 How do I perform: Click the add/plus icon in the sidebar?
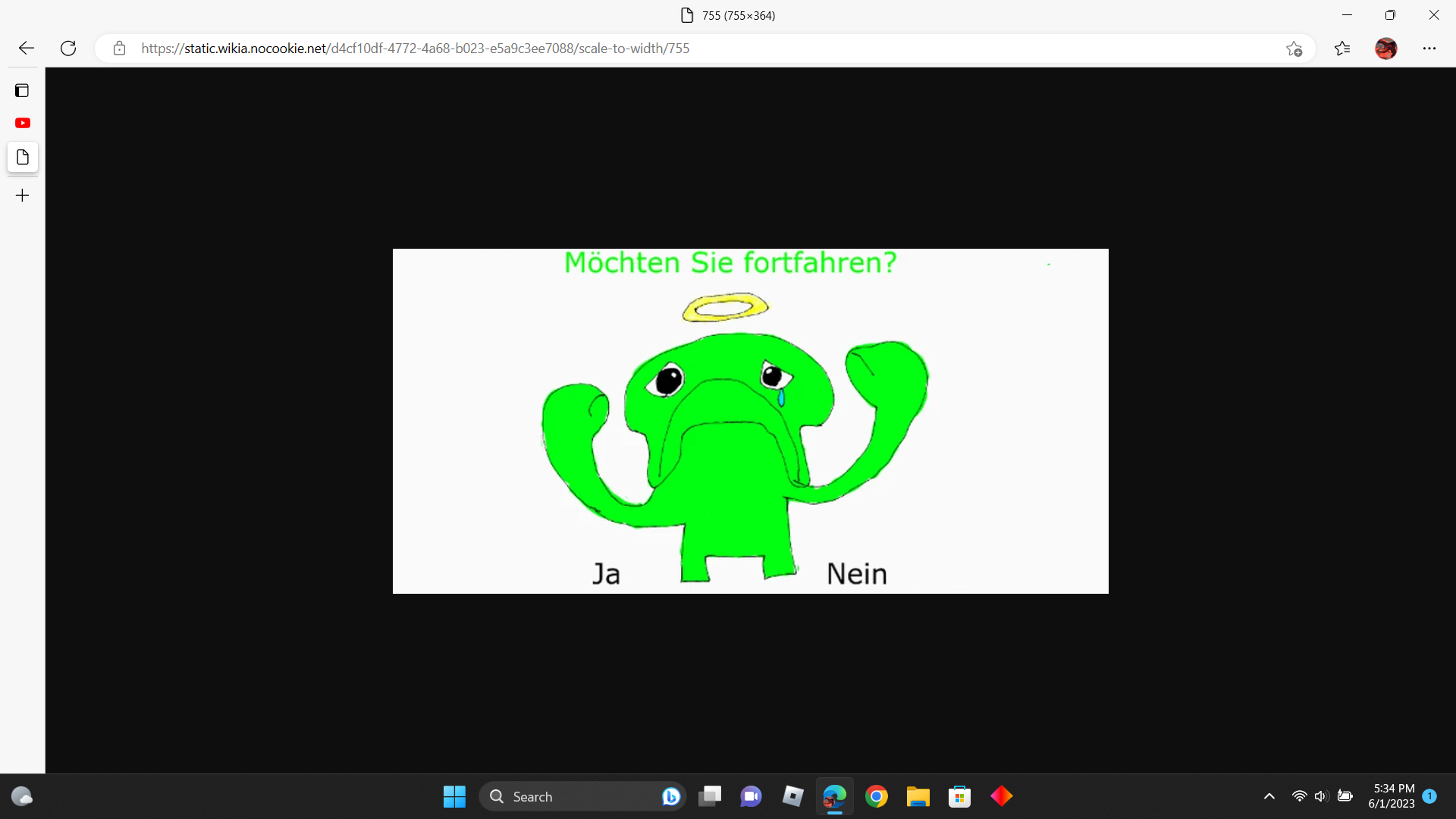22,195
